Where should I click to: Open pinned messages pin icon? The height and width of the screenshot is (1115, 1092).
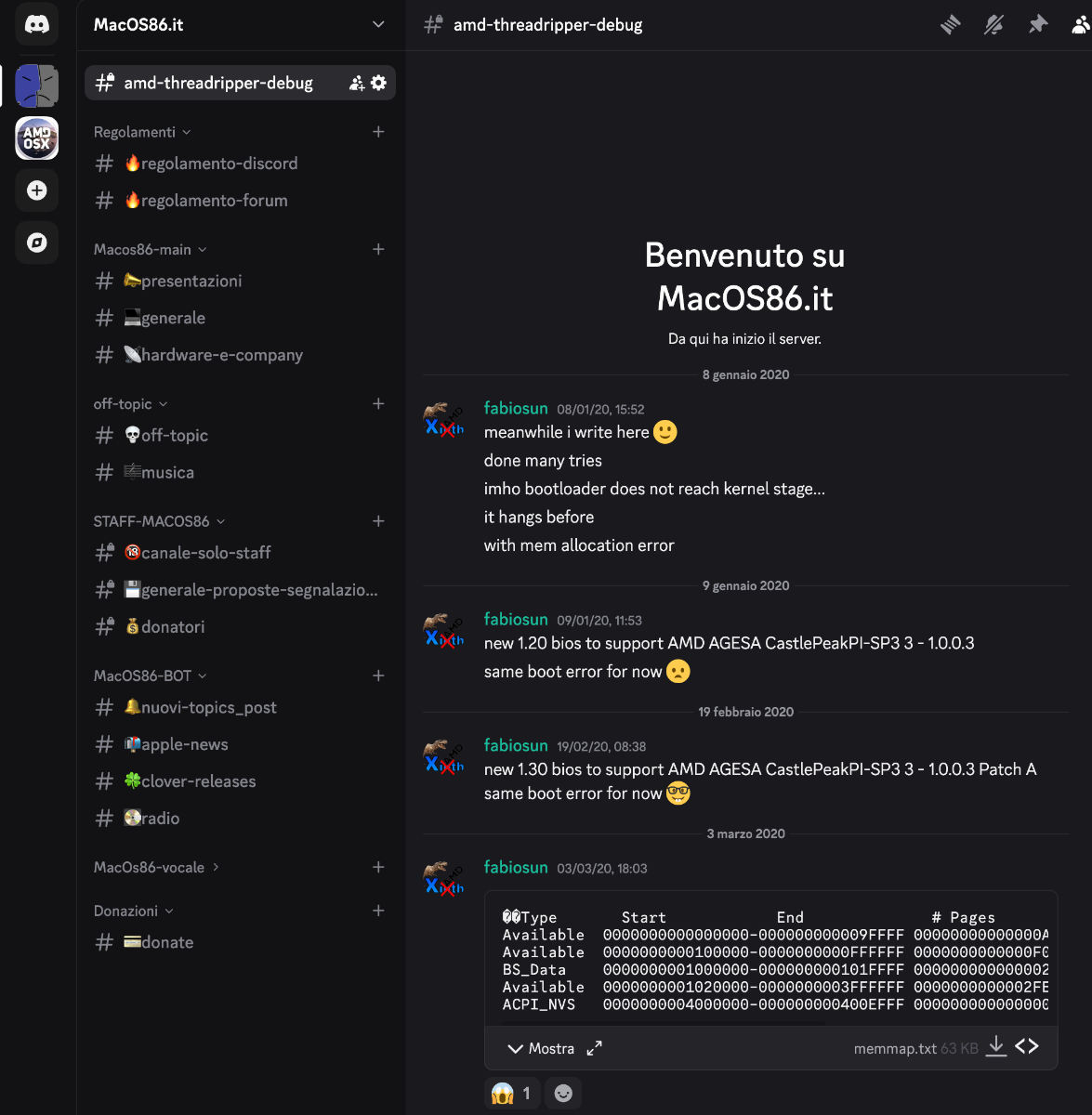click(1038, 25)
